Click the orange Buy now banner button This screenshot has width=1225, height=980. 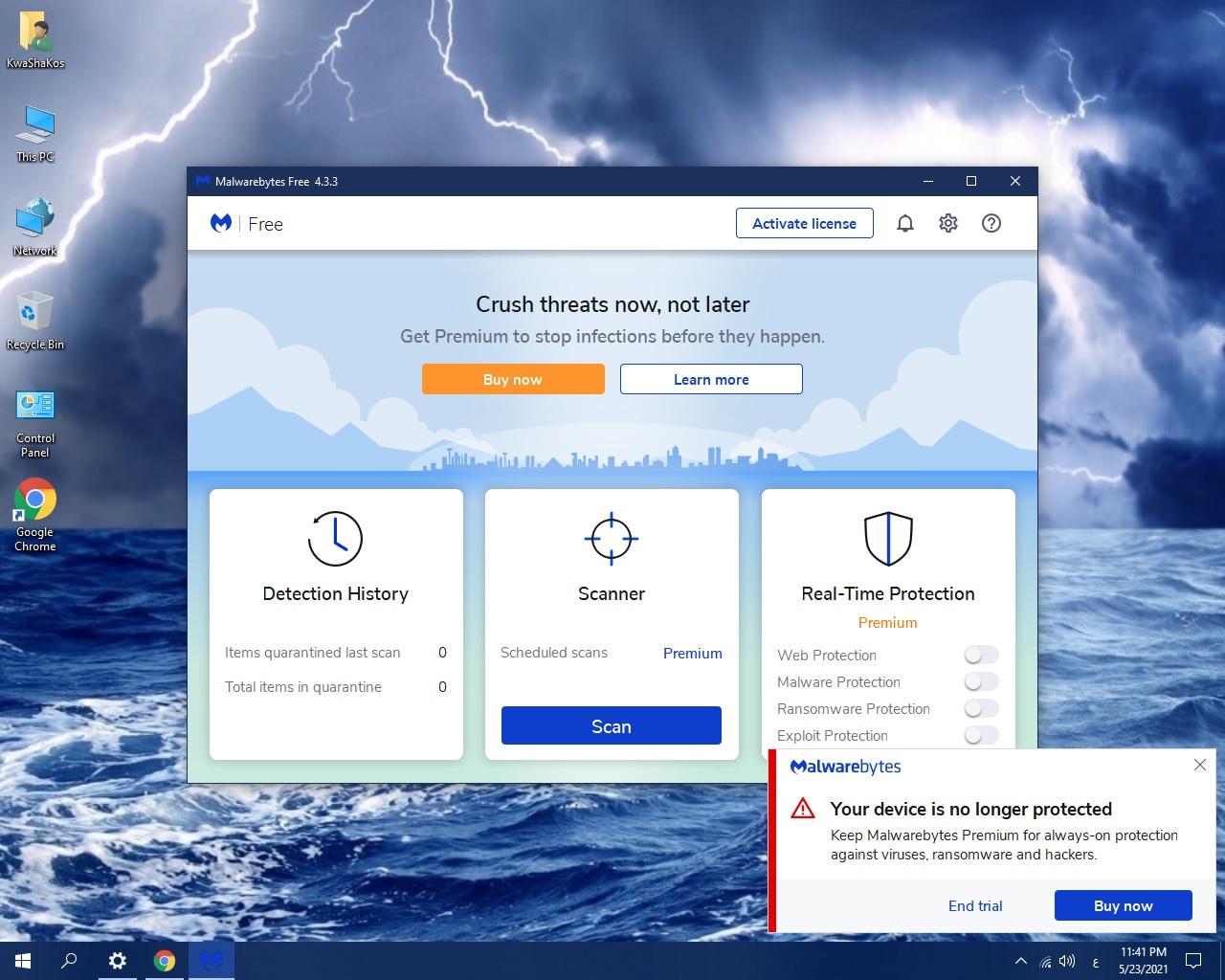coord(513,379)
